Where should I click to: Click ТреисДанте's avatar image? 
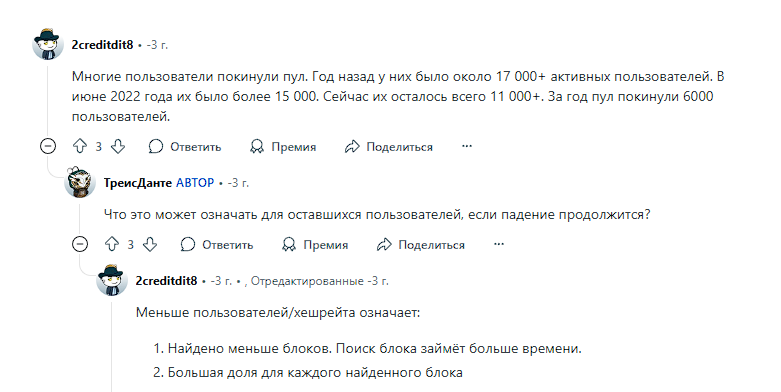tap(80, 182)
